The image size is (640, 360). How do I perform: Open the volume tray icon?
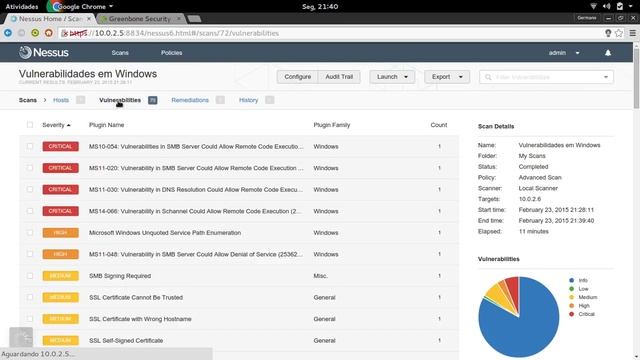(607, 6)
